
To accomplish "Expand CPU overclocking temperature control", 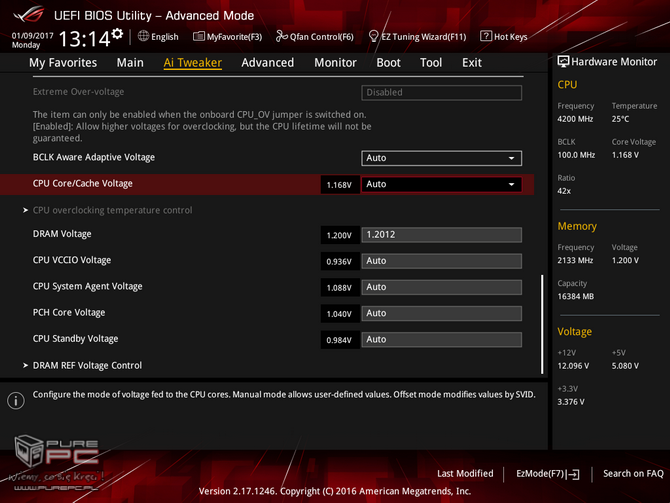I will tap(112, 210).
